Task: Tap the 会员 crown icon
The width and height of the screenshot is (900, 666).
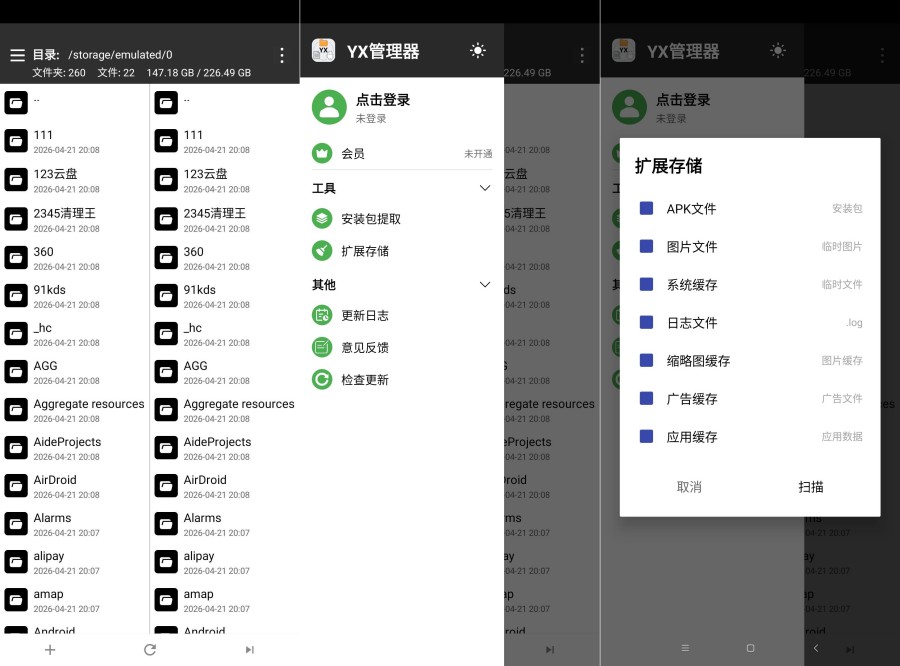Action: (324, 153)
